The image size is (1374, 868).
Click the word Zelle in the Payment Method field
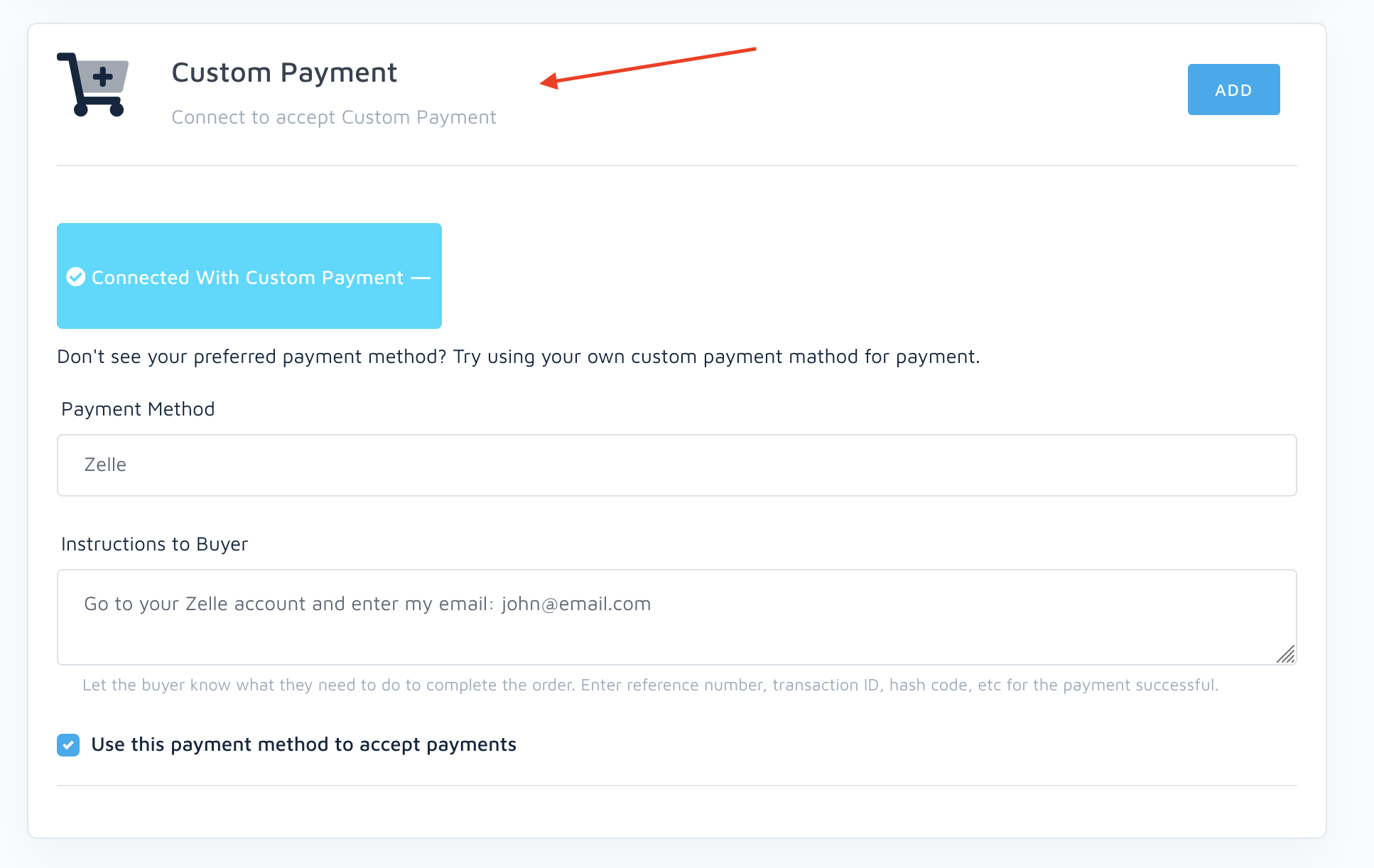coord(105,465)
